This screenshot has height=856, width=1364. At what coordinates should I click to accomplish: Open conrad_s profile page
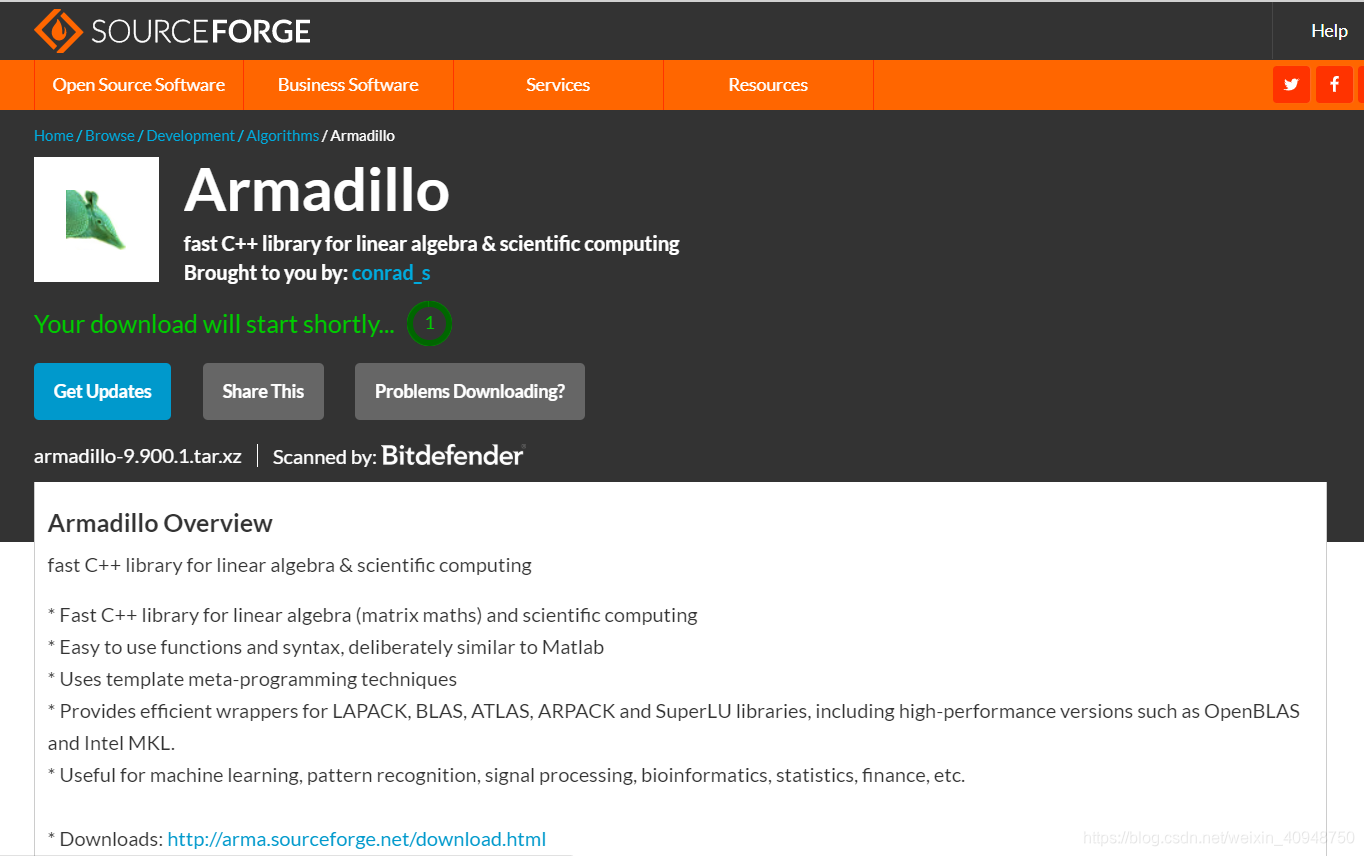point(390,272)
